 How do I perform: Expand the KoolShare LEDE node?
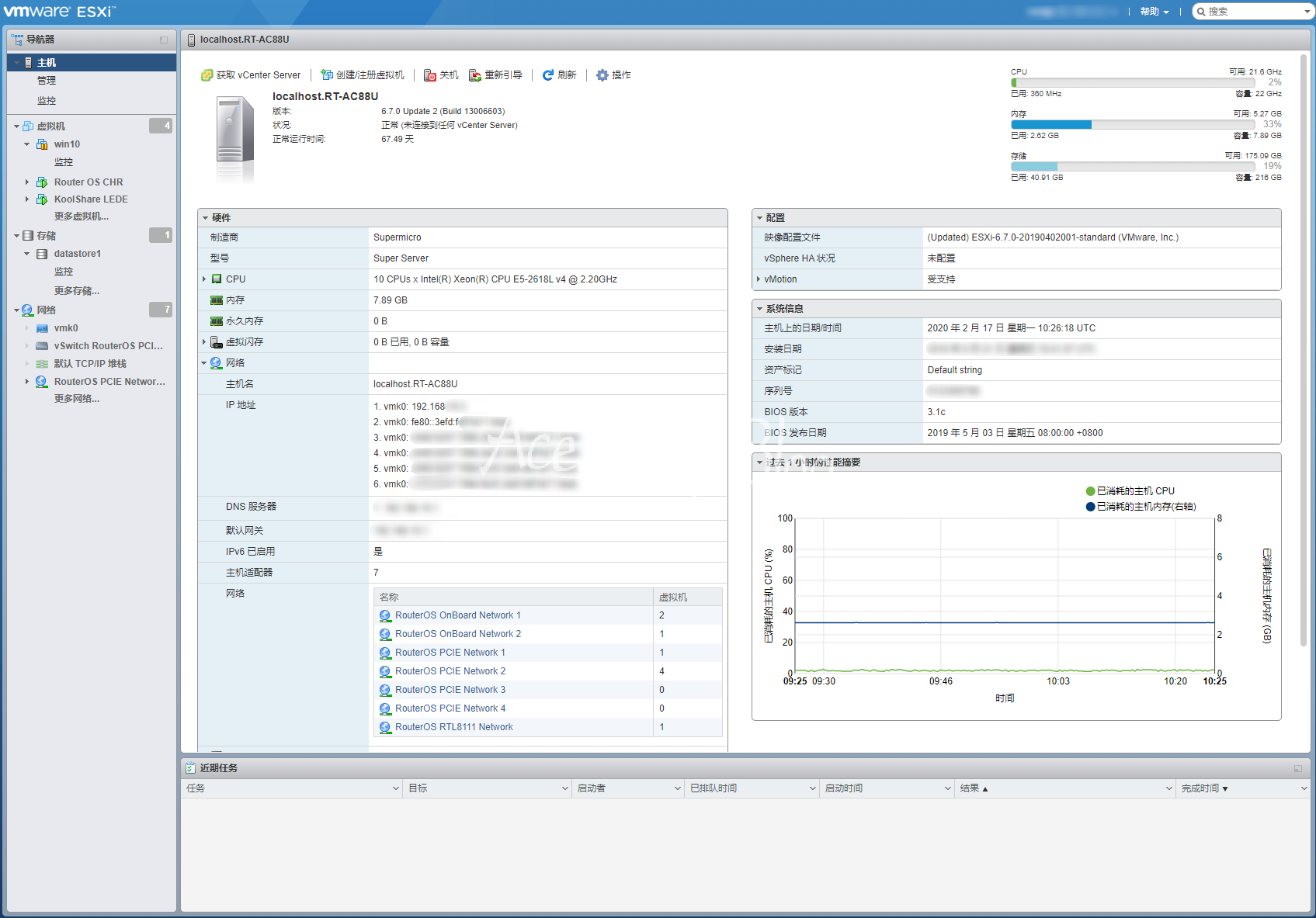point(26,199)
